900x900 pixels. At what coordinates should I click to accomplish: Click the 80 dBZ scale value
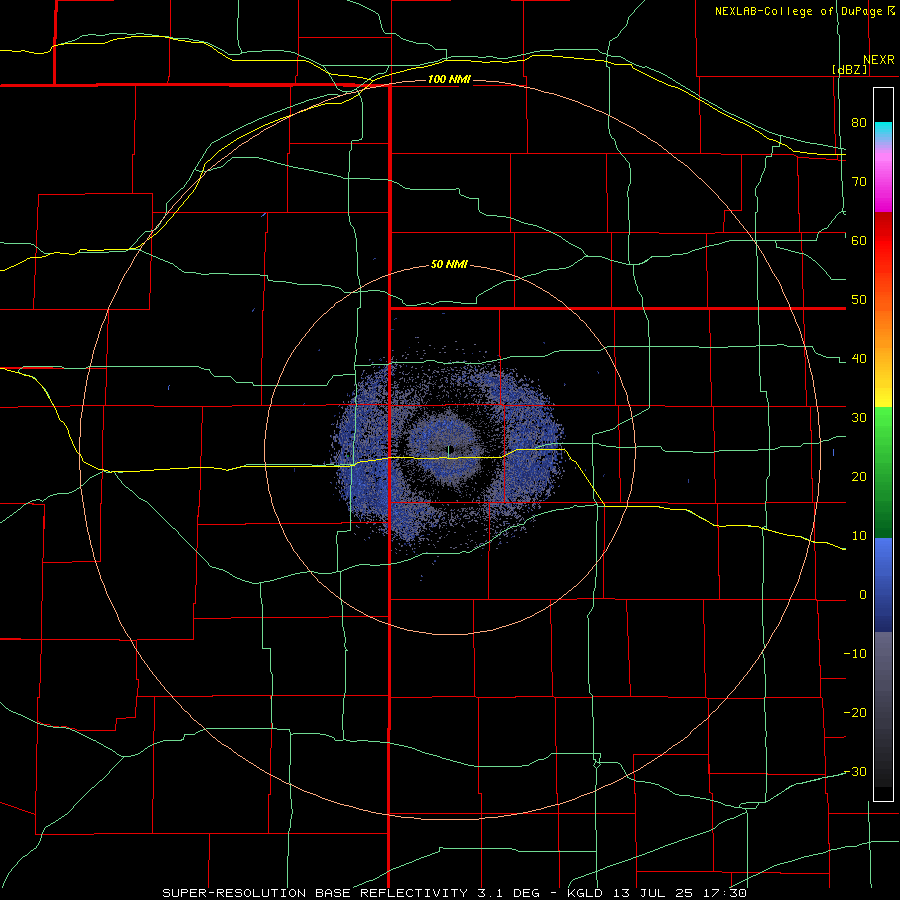(x=859, y=122)
